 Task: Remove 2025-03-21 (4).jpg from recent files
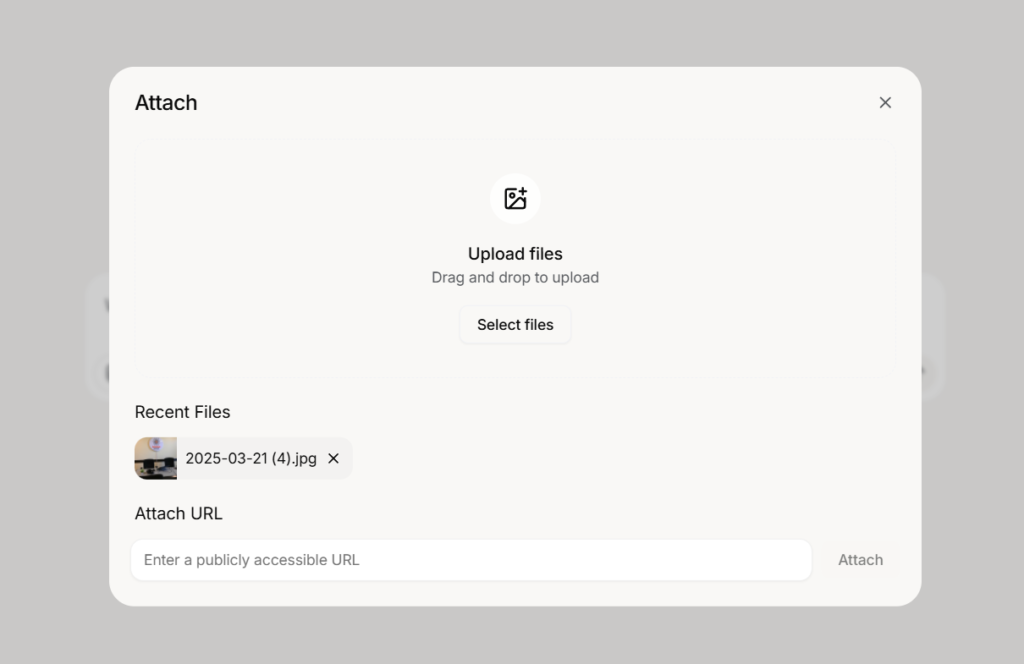(333, 458)
